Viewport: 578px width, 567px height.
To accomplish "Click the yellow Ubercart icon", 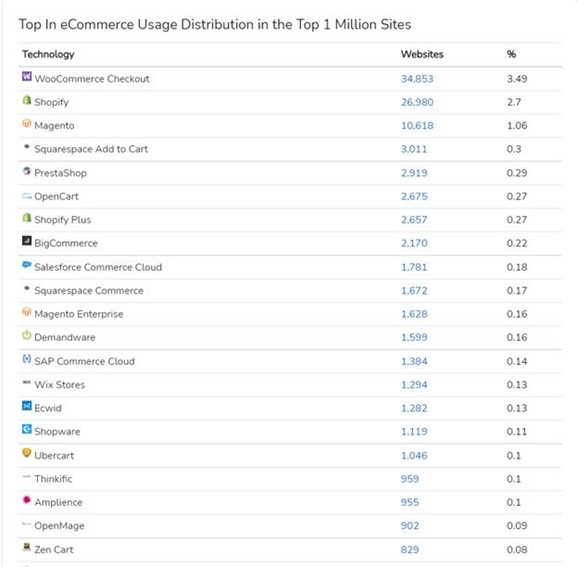I will click(x=27, y=453).
